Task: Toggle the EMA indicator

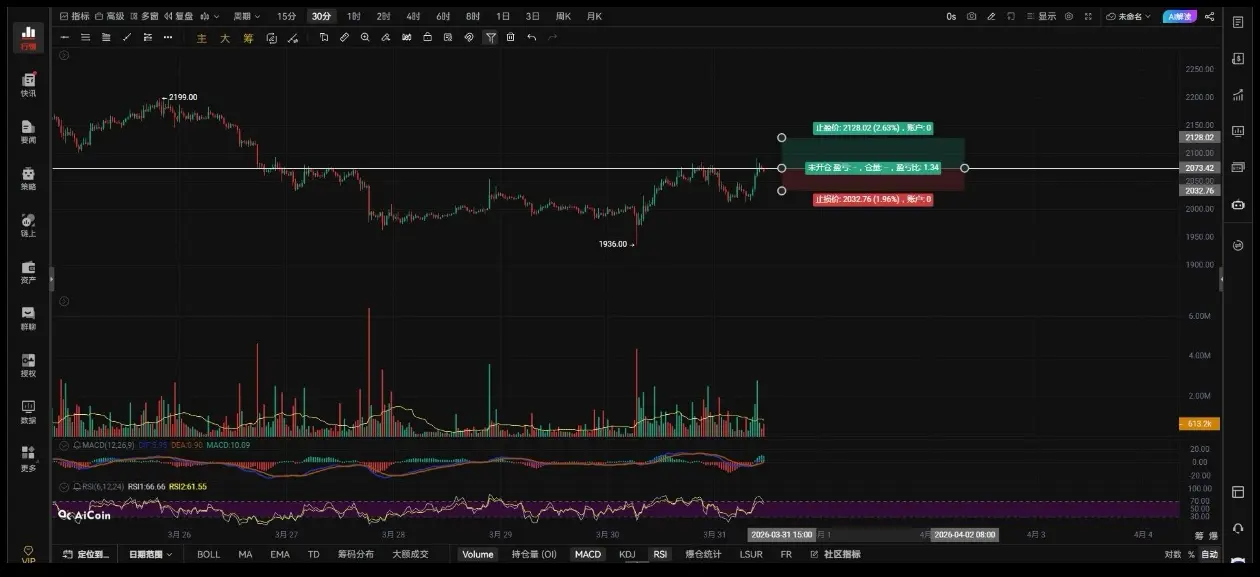Action: tap(280, 554)
